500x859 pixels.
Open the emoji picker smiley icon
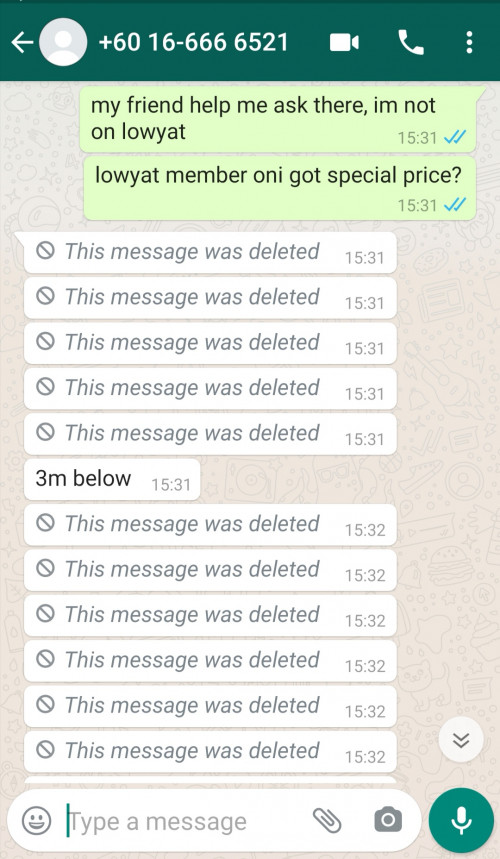(36, 821)
